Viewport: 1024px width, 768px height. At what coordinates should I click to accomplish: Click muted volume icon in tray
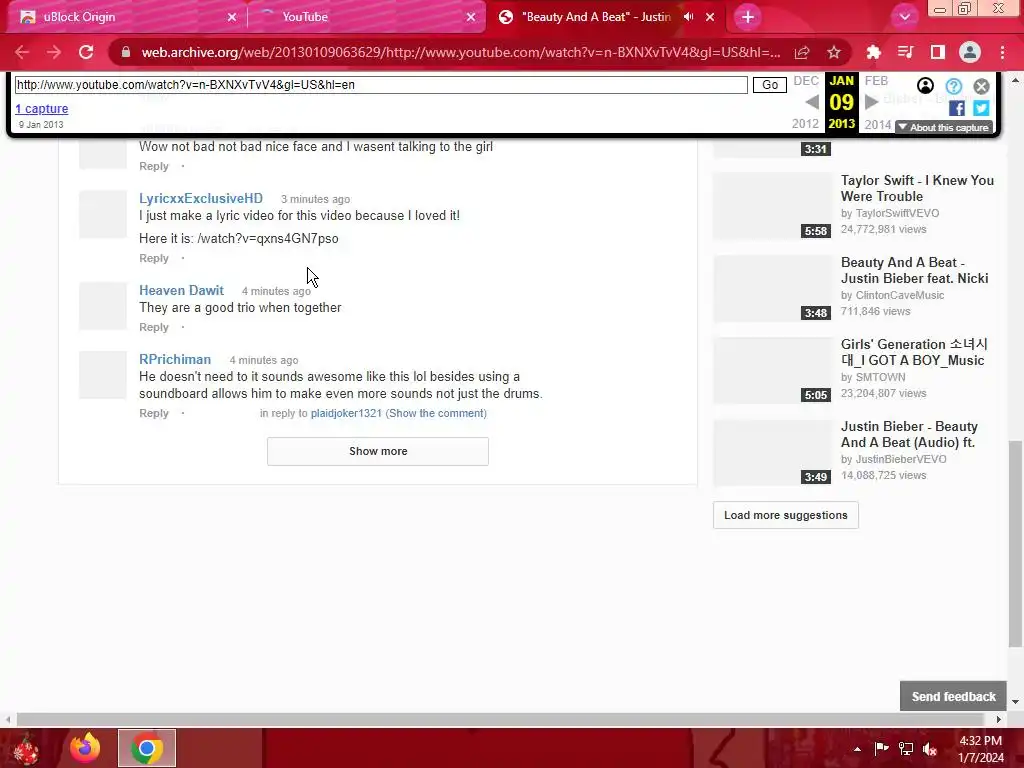coord(930,749)
